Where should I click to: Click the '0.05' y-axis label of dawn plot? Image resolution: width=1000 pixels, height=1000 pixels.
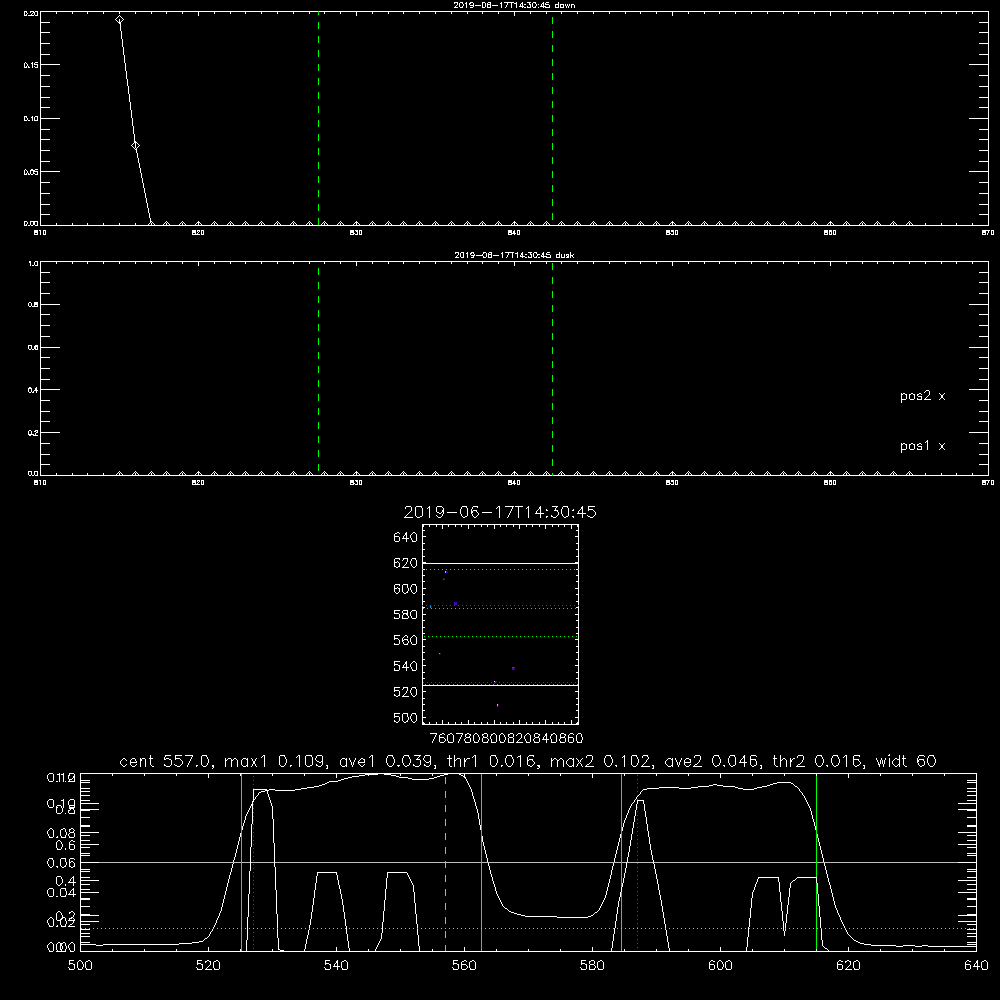[x=31, y=172]
